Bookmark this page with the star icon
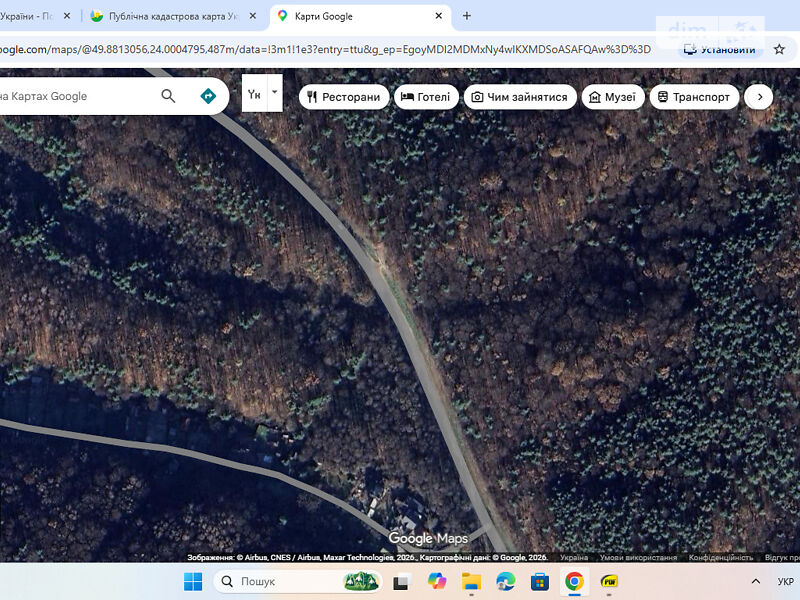 coord(779,49)
